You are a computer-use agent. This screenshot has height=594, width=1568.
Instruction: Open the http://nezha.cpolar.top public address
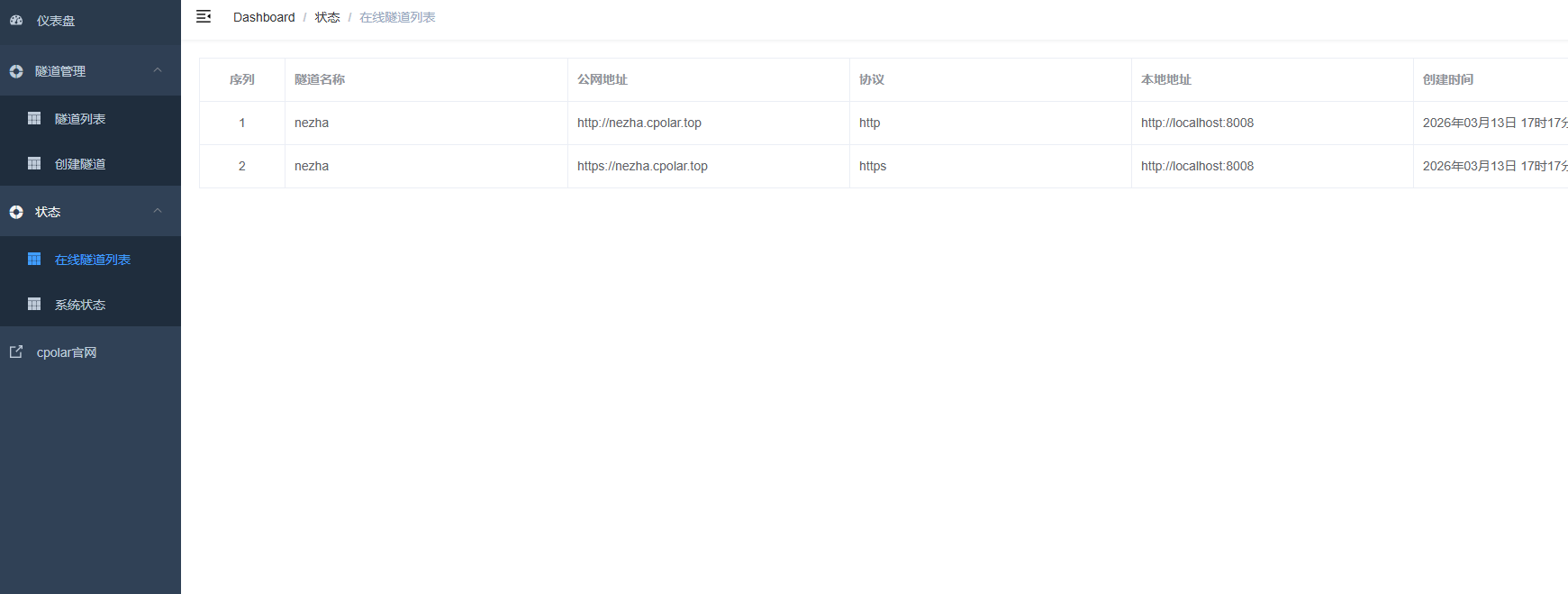(x=639, y=123)
